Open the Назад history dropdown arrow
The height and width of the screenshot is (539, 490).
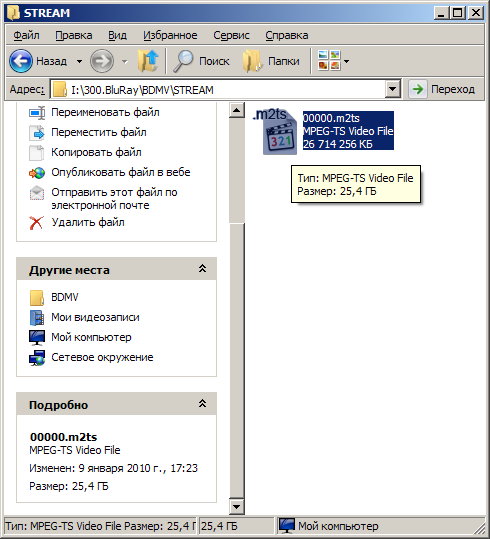click(x=79, y=62)
